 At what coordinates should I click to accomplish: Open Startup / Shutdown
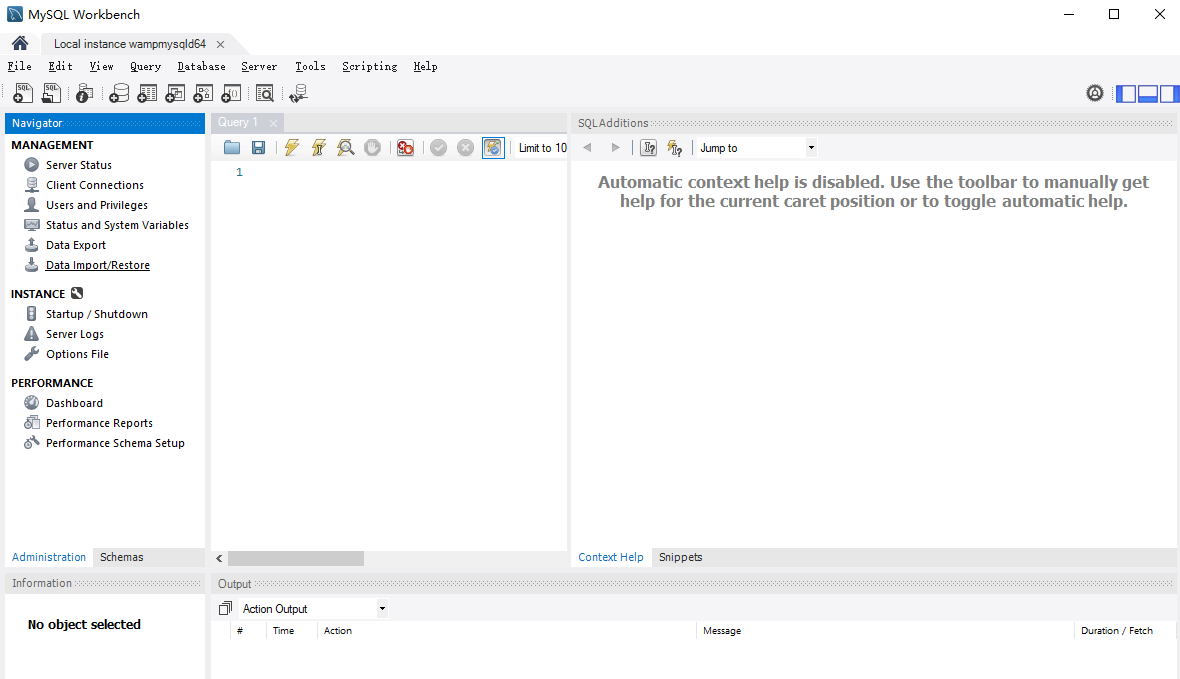click(96, 314)
